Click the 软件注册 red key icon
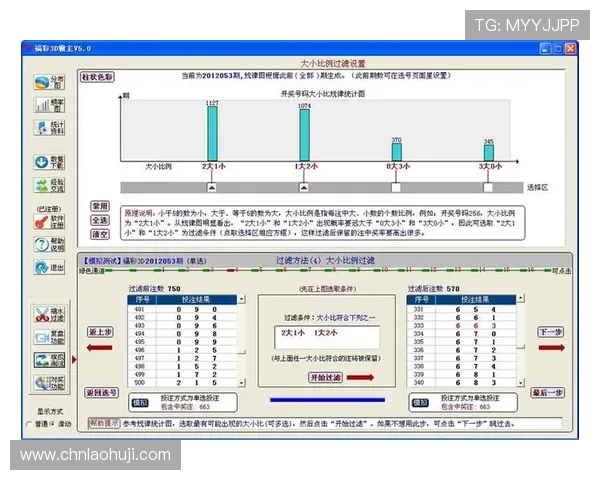Image resolution: width=600 pixels, height=480 pixels. click(49, 222)
